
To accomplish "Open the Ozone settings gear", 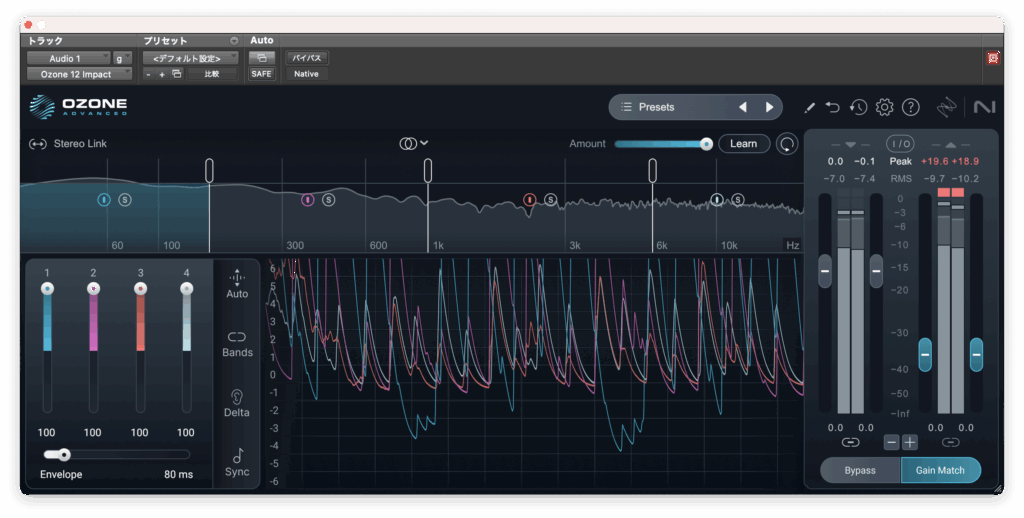I will pyautogui.click(x=884, y=107).
